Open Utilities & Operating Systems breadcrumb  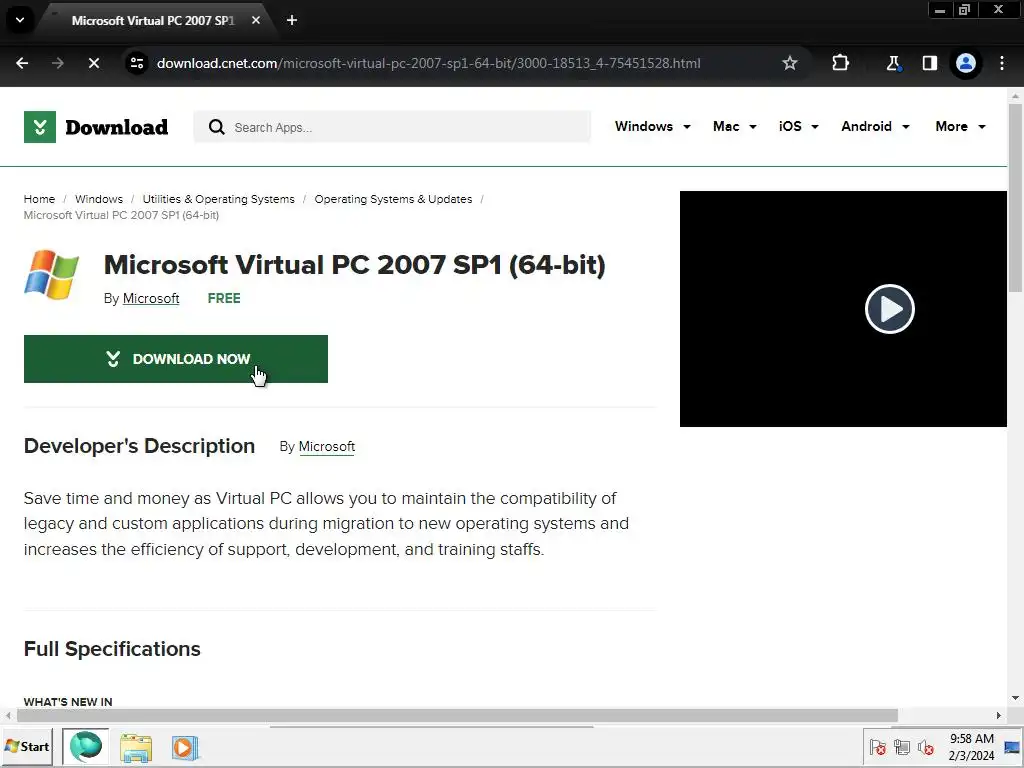click(218, 199)
